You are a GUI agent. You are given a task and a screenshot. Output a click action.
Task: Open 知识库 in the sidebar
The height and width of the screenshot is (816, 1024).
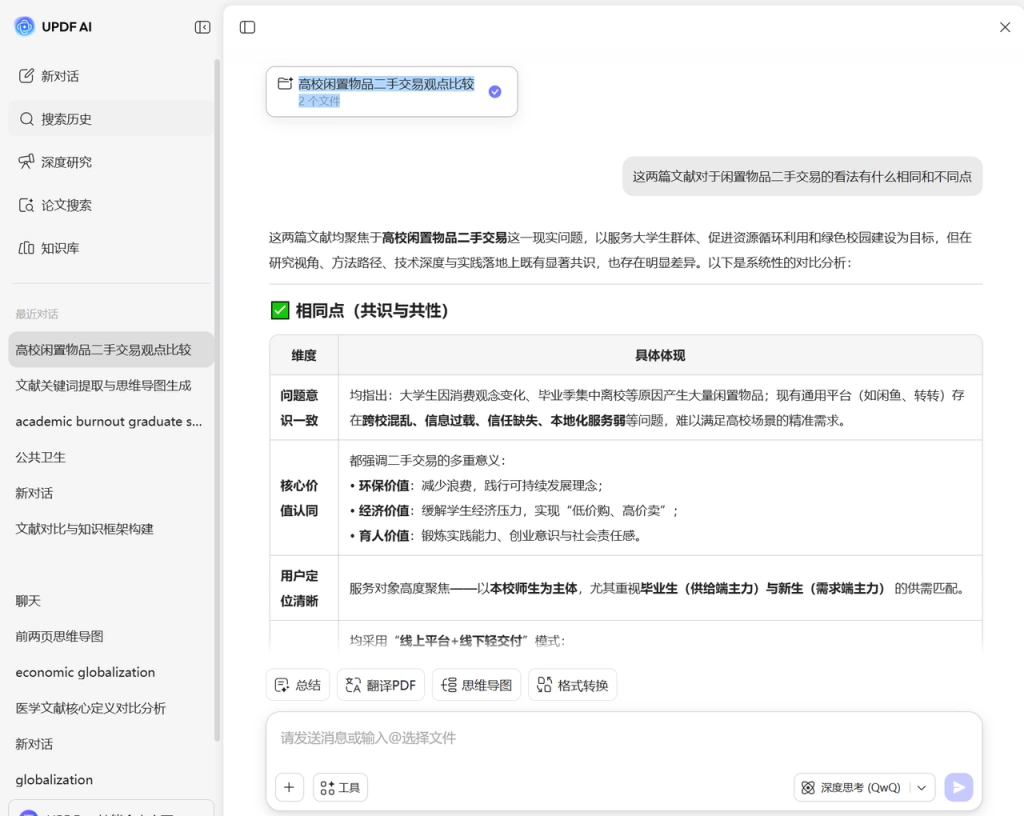tap(111, 248)
